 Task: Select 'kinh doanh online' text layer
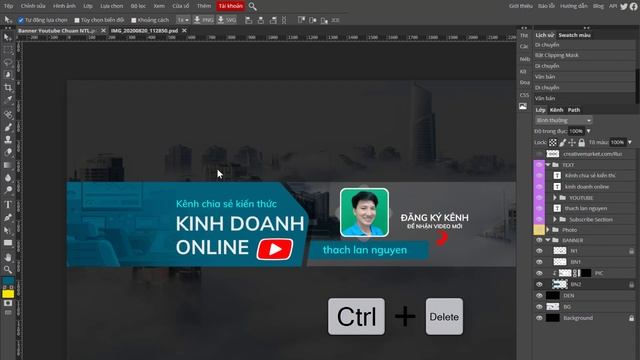click(x=587, y=187)
